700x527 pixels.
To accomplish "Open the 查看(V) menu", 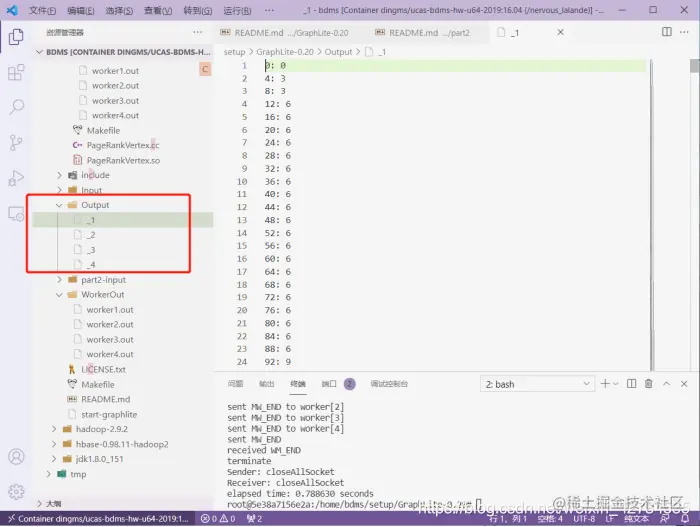I will [x=158, y=10].
